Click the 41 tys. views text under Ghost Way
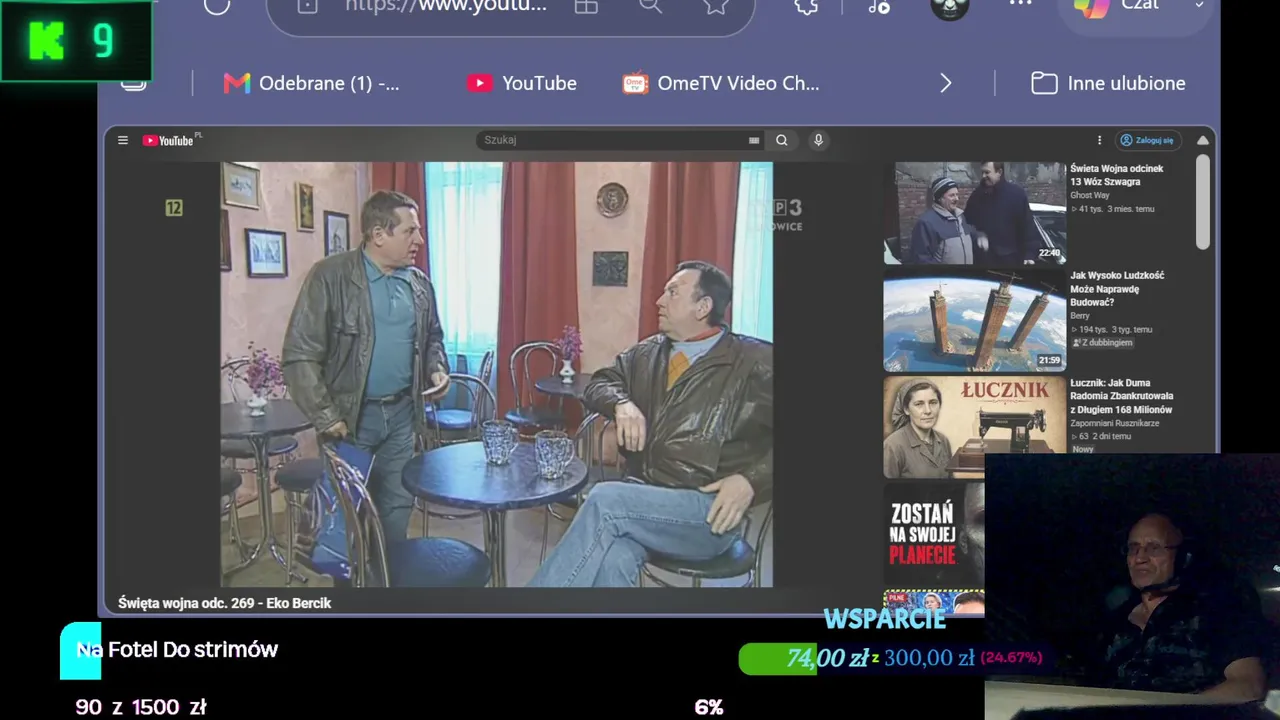 tap(1089, 209)
